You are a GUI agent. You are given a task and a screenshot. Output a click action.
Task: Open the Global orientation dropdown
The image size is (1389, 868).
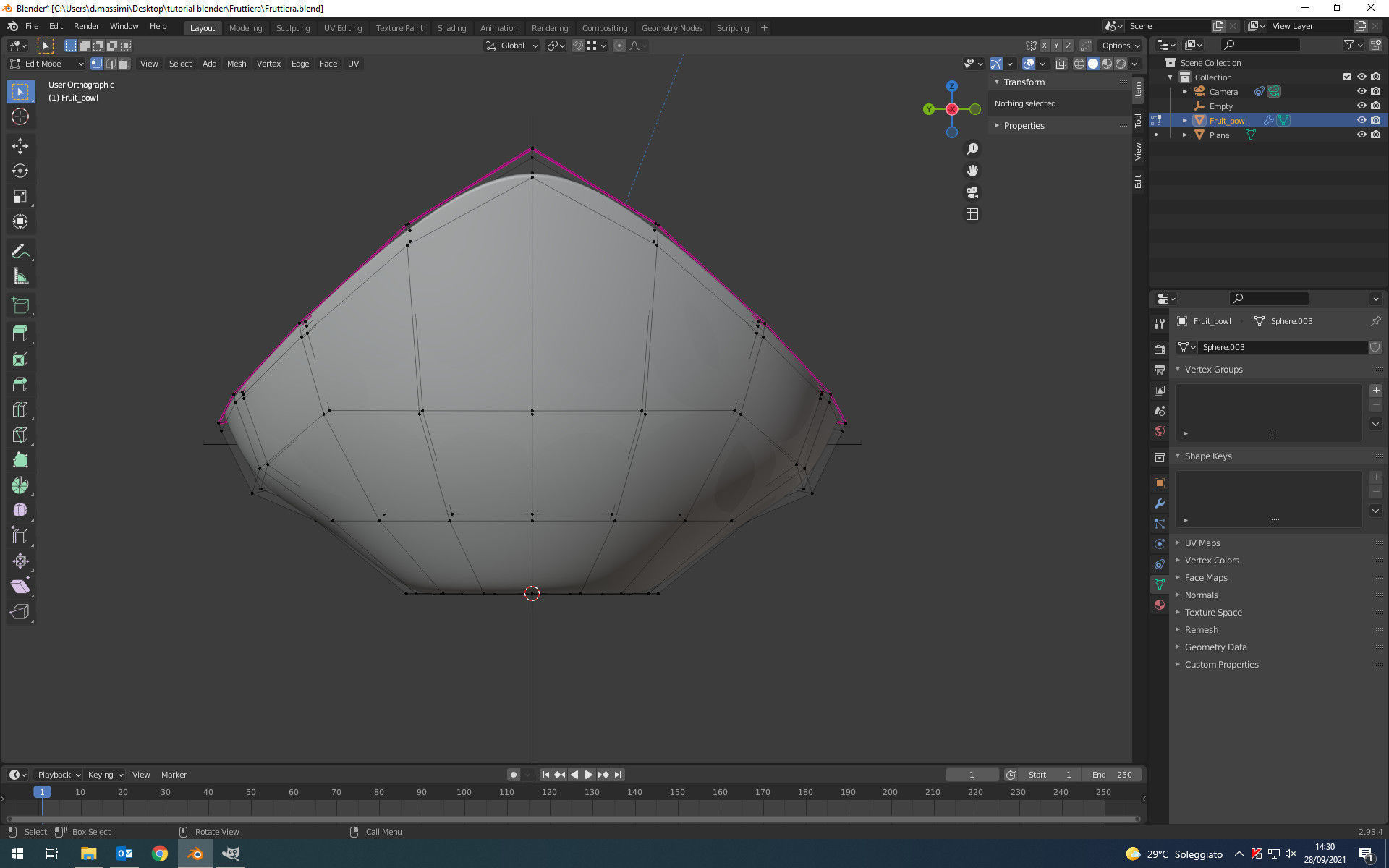tap(511, 46)
